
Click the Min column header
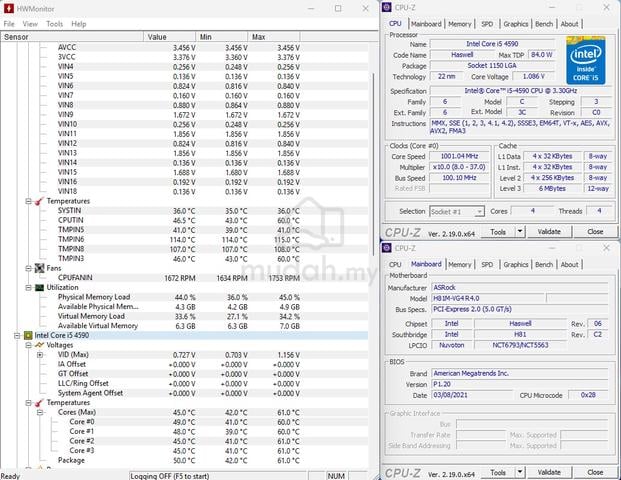click(221, 37)
